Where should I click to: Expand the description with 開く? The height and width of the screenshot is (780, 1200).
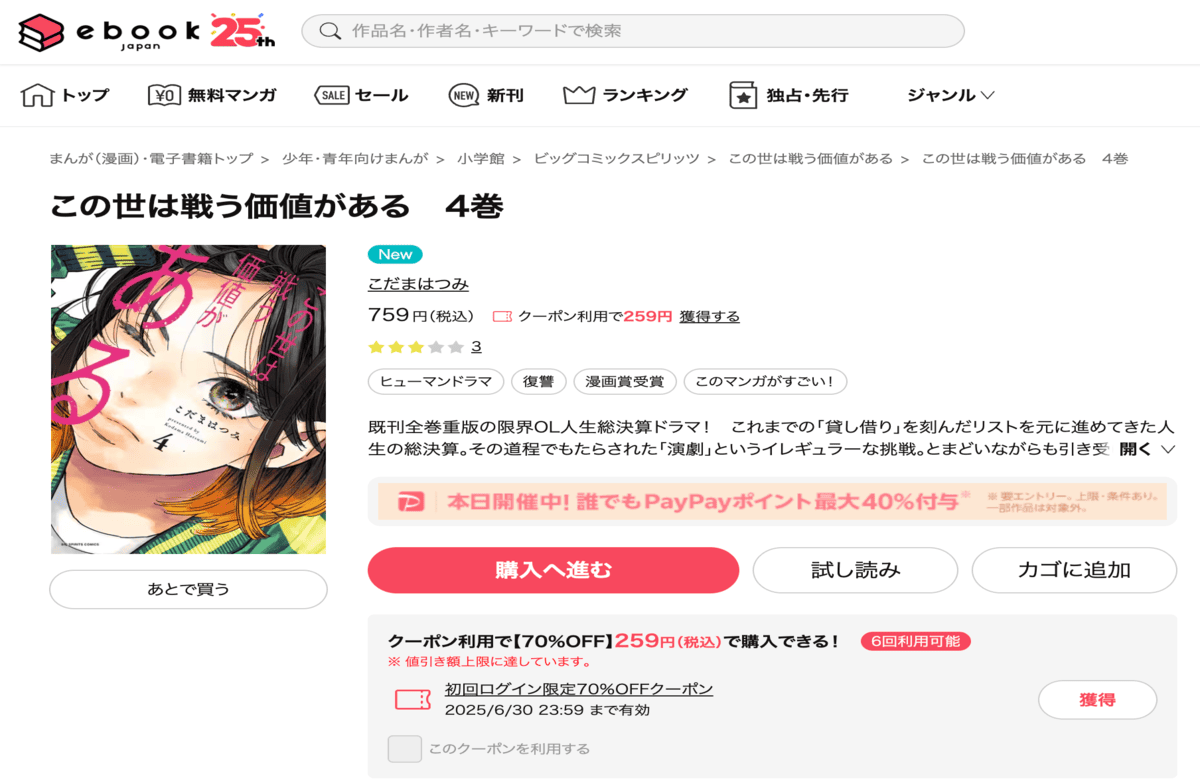(1147, 449)
